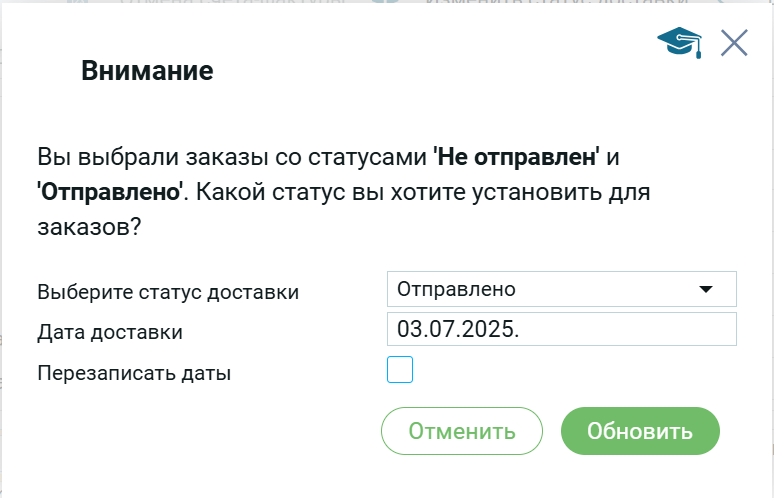This screenshot has height=498, width=774.
Task: Click the Выберите статус доставки label
Action: click(x=168, y=293)
